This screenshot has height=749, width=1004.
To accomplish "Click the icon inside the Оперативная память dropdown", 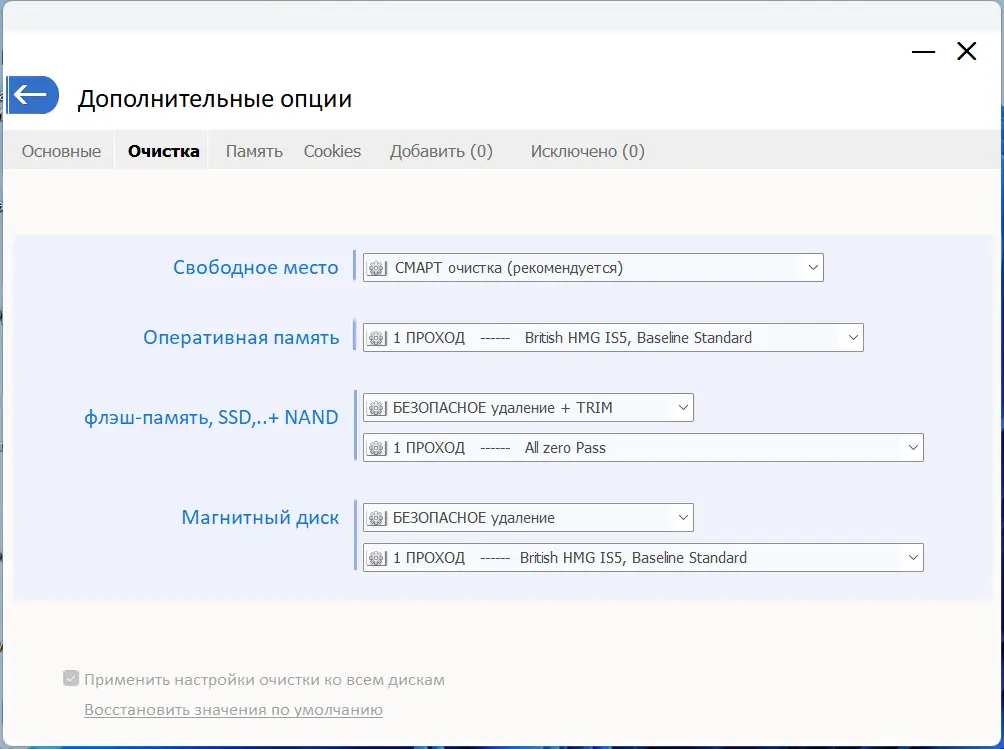I will [x=377, y=338].
